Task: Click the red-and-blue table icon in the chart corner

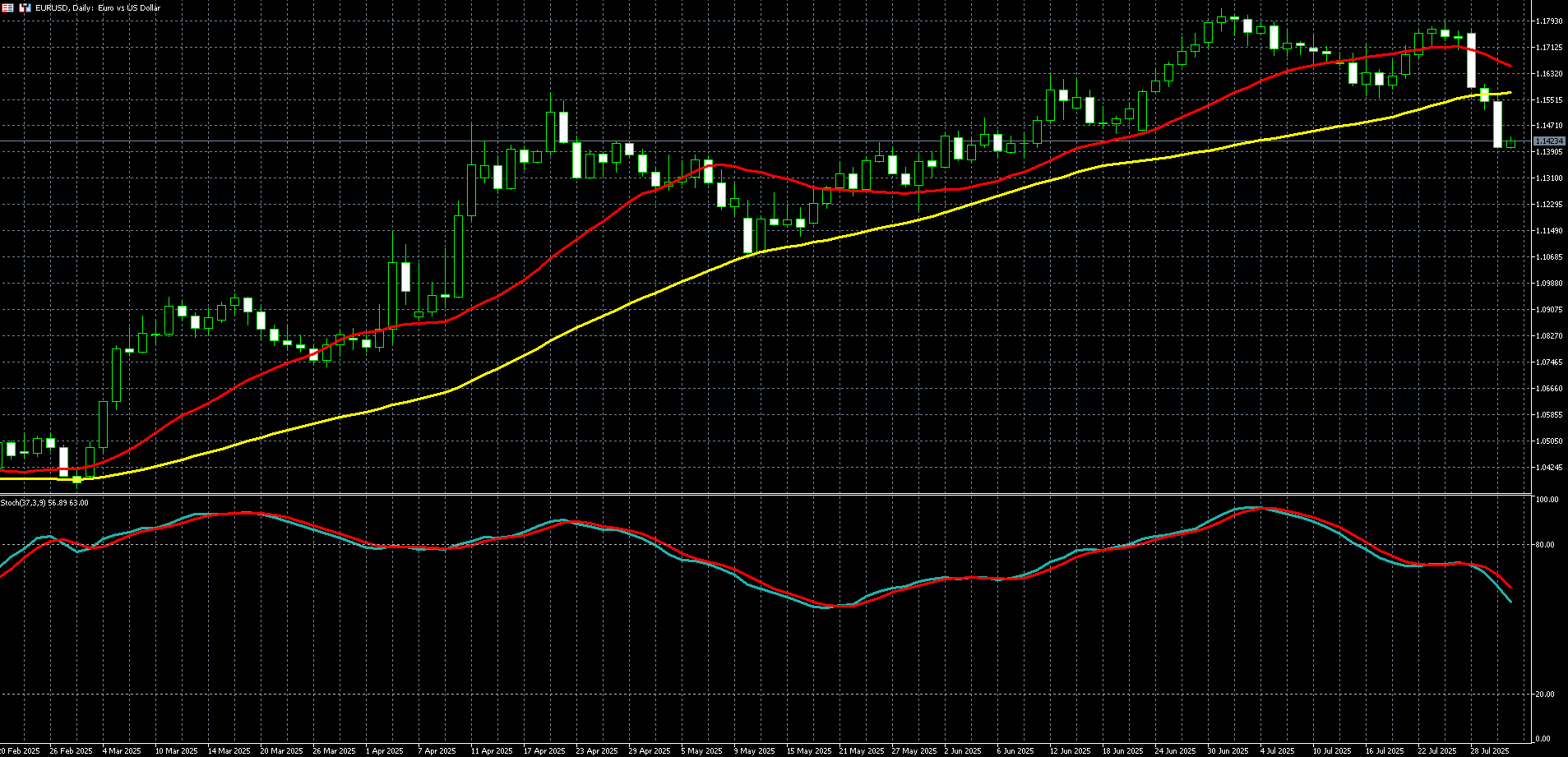Action: click(7, 7)
